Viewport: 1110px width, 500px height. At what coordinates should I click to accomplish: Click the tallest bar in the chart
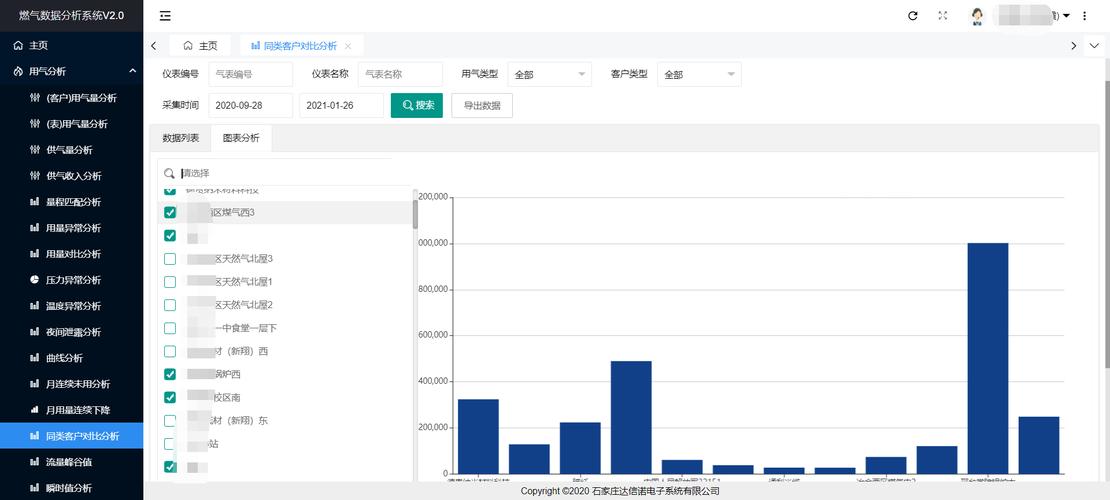(x=988, y=358)
